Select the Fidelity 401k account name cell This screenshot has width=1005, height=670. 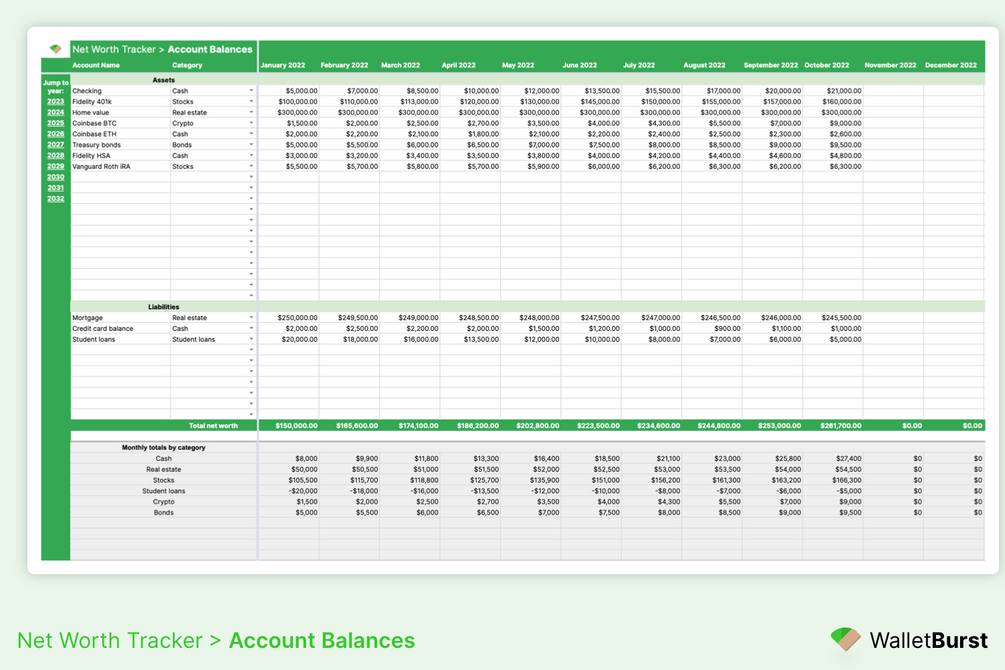(120, 101)
